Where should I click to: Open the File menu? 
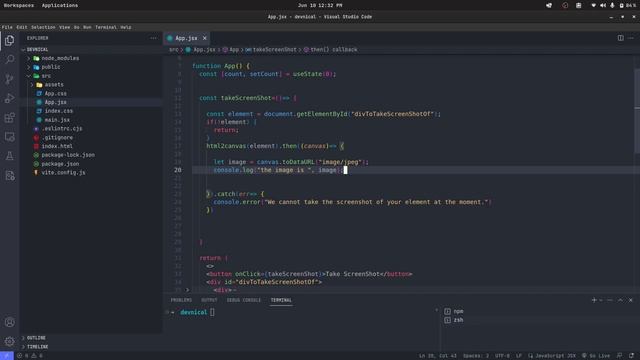tap(7, 27)
